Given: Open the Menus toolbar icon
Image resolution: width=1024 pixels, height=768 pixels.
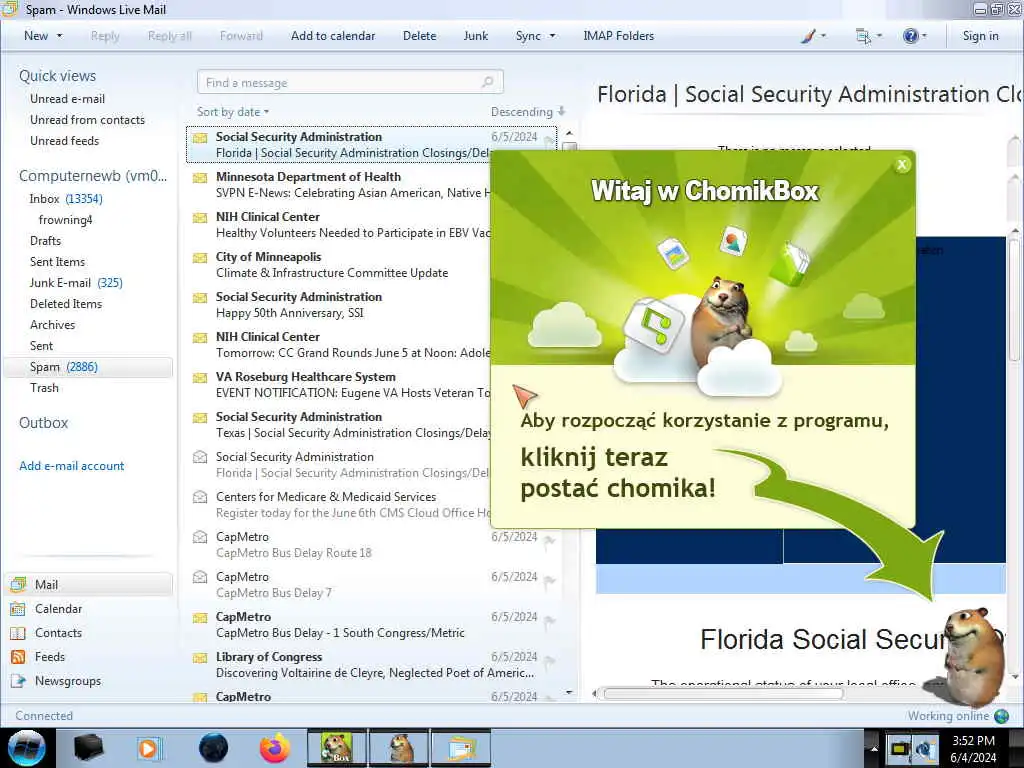Looking at the screenshot, I should point(863,36).
